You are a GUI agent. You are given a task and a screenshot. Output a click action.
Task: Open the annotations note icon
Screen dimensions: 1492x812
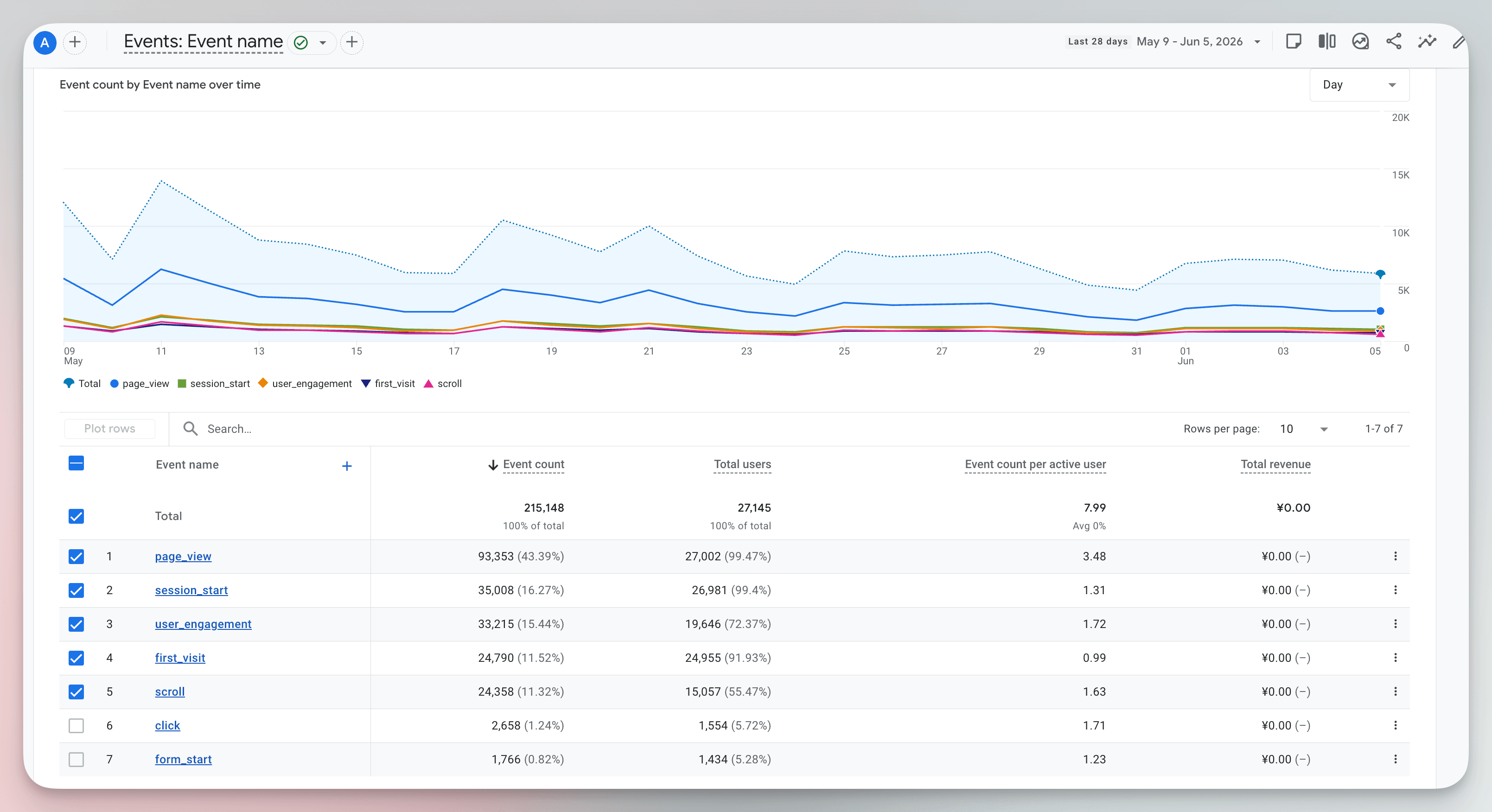pos(1294,42)
